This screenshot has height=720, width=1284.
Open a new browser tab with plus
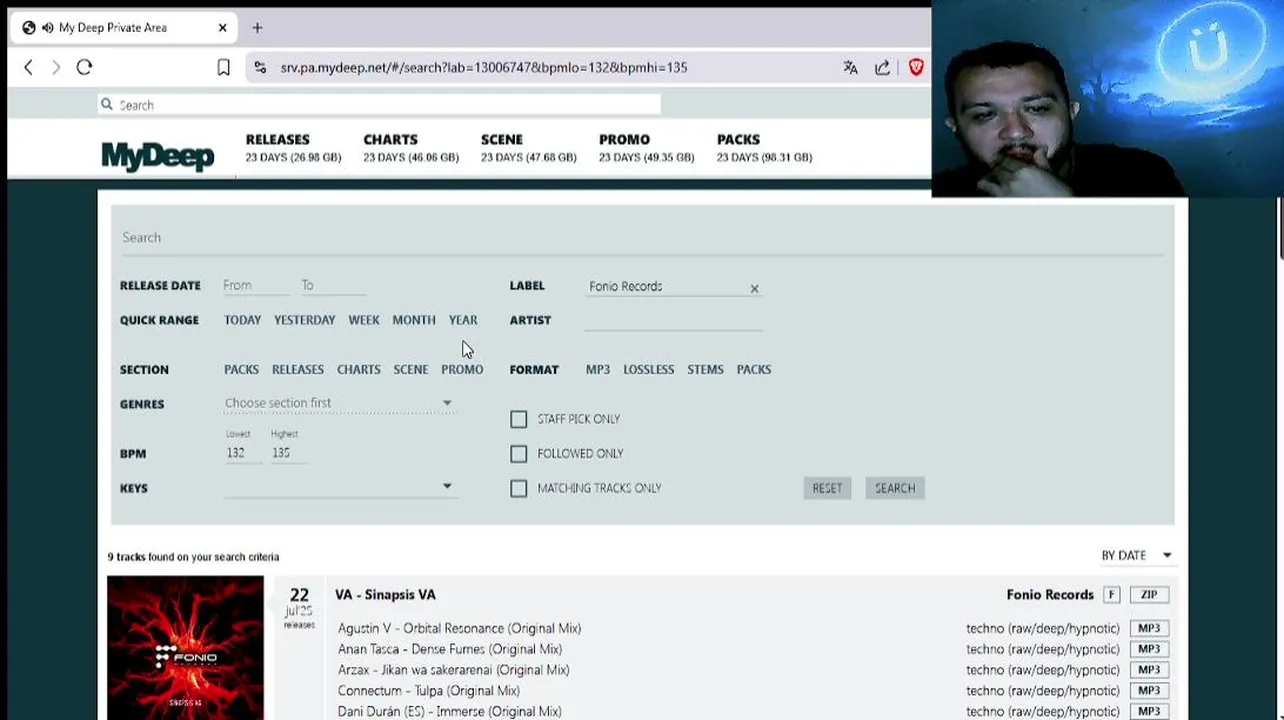(x=257, y=27)
